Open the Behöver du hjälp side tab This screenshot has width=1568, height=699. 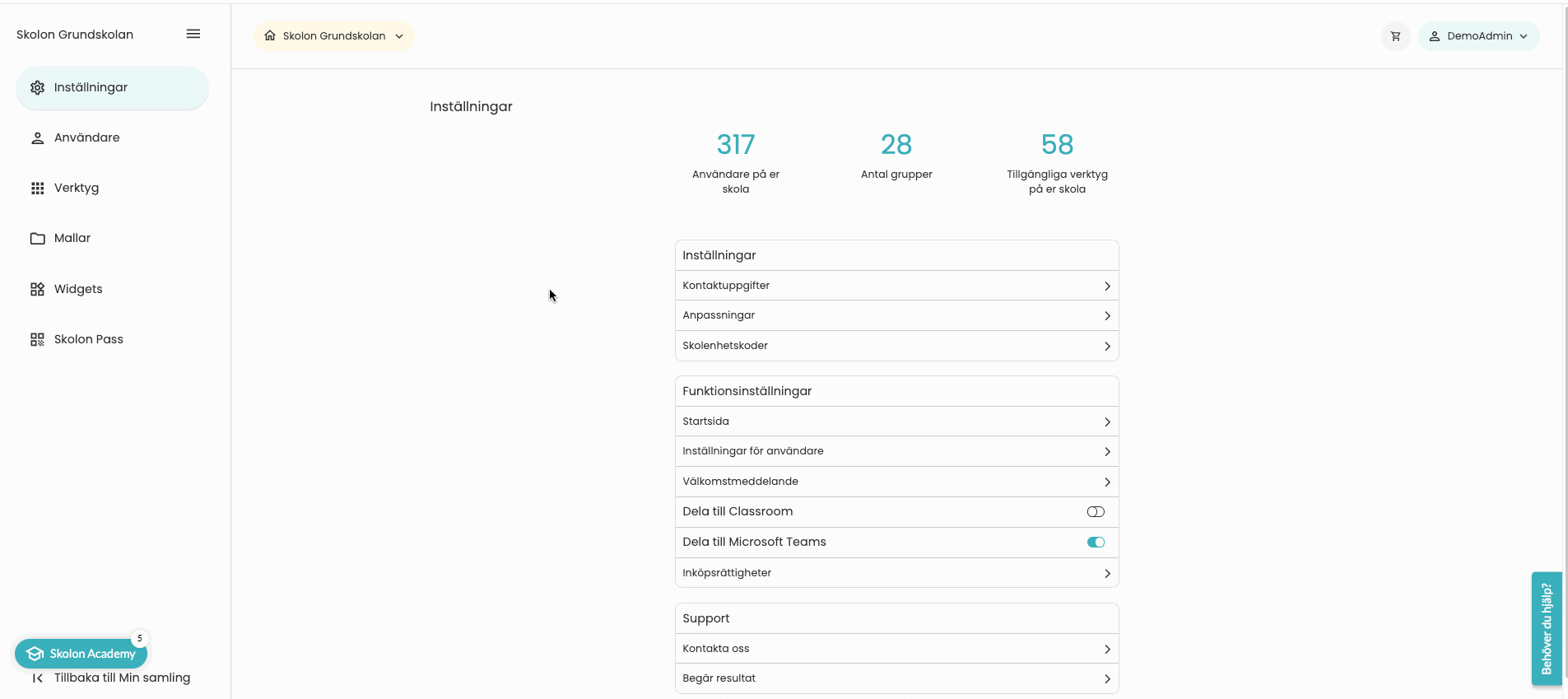click(1546, 629)
